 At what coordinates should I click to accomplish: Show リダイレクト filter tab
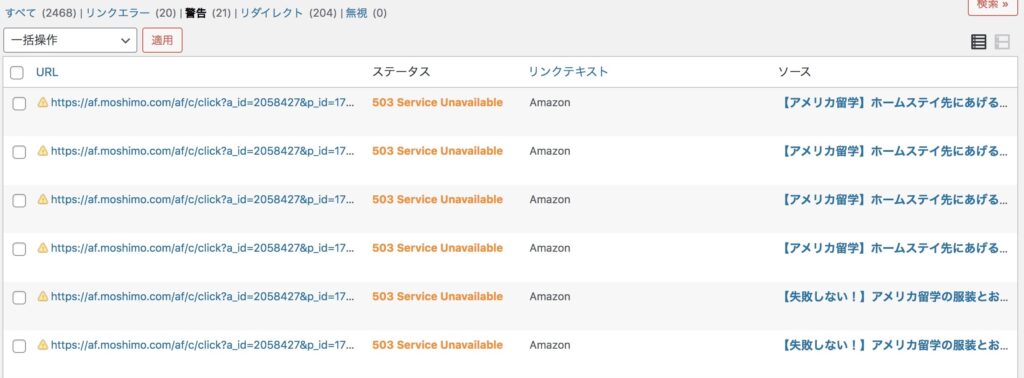pos(272,12)
